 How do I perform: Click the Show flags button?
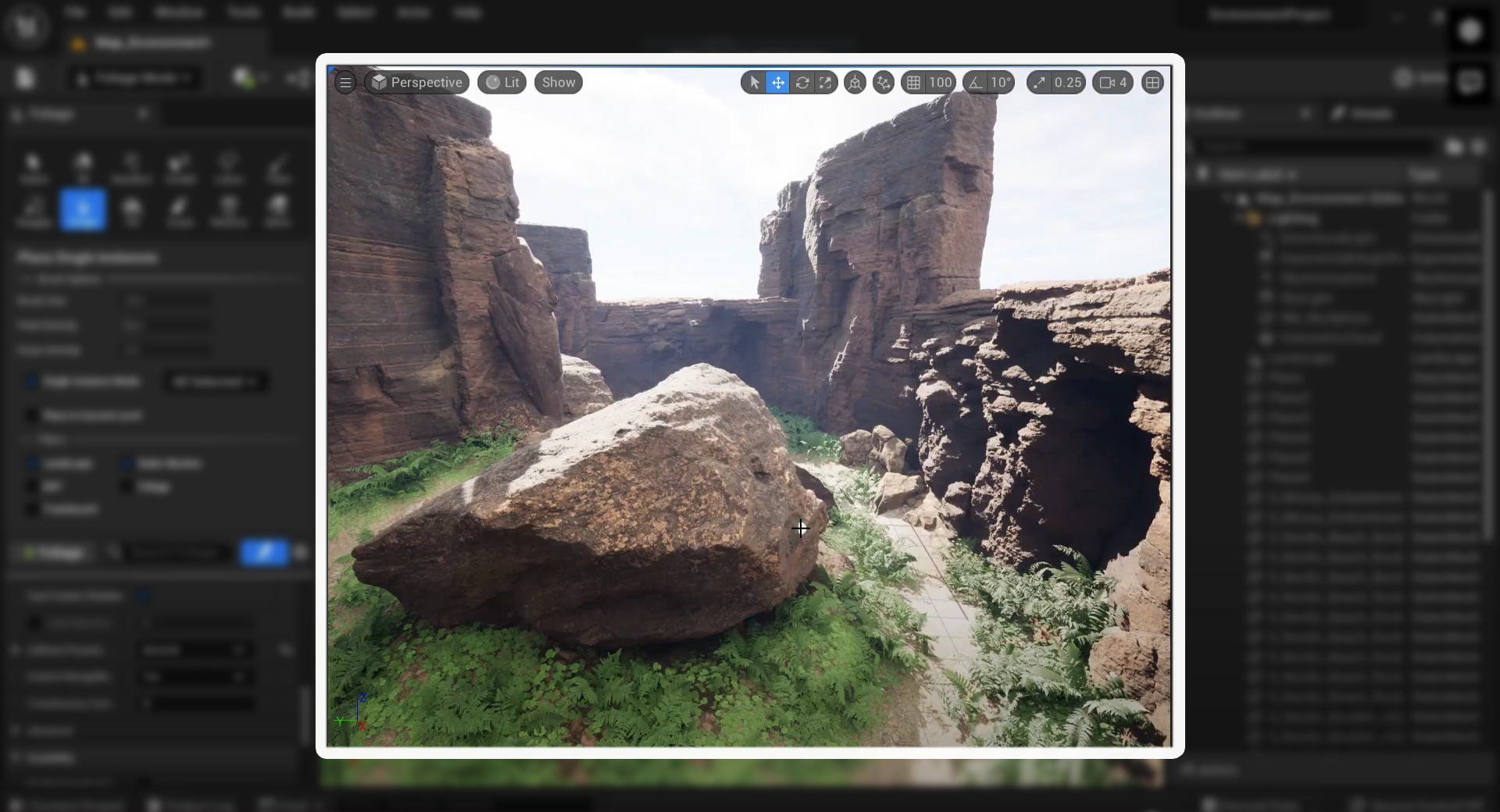pyautogui.click(x=559, y=83)
